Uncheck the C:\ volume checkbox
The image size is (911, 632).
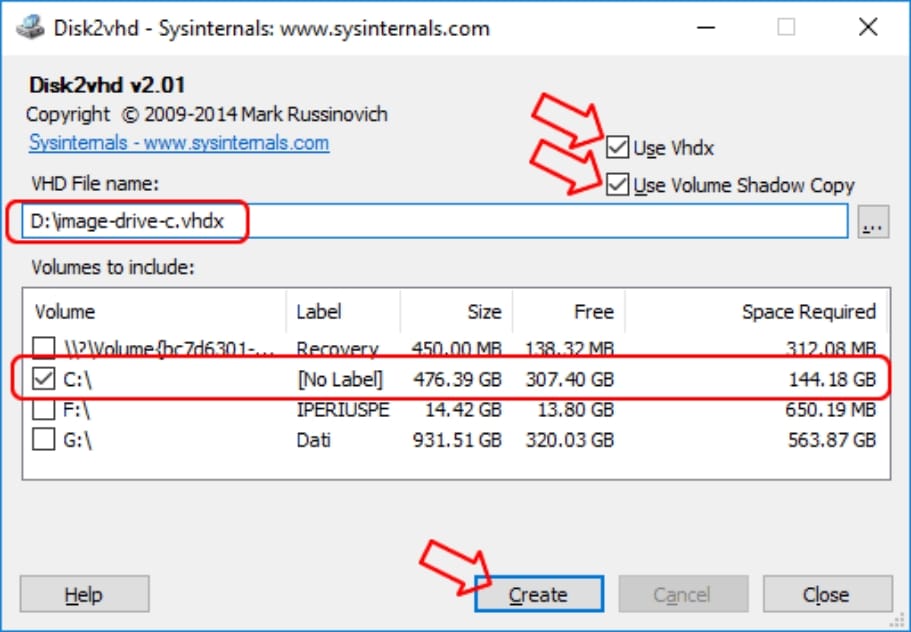(45, 380)
